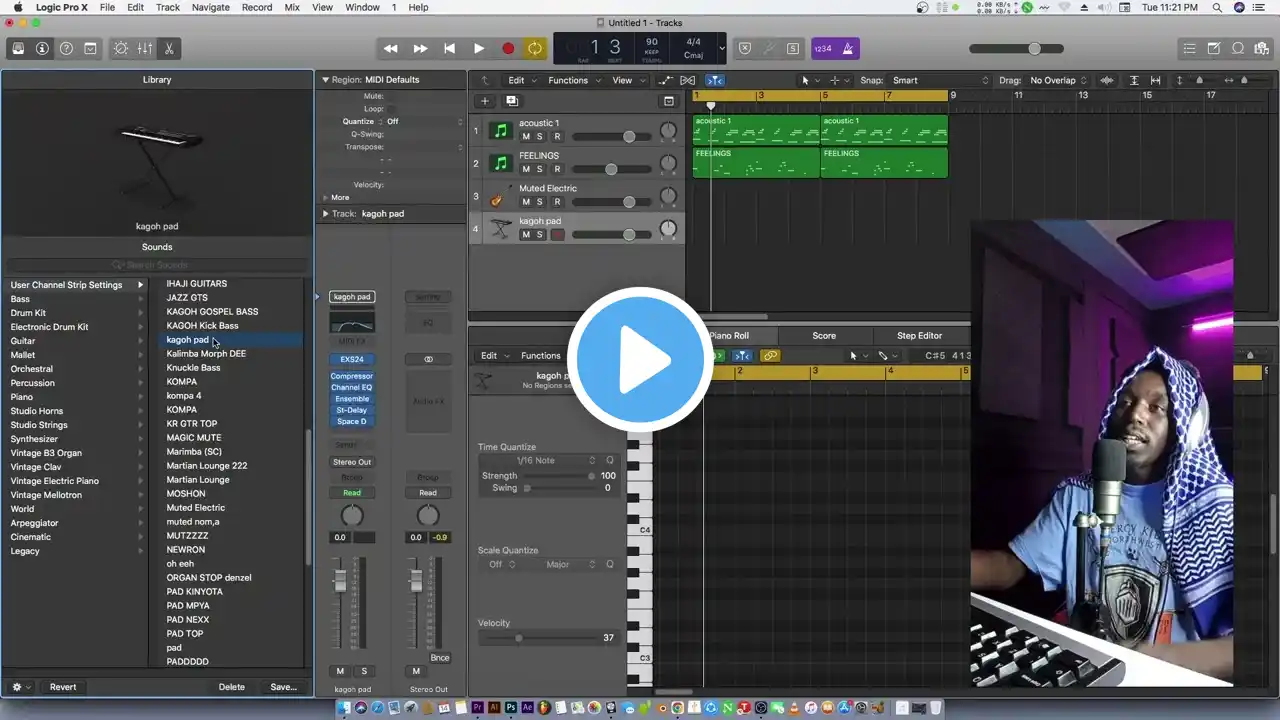The height and width of the screenshot is (720, 1280).
Task: Record-enable the kagoh pad track
Action: pyautogui.click(x=558, y=235)
